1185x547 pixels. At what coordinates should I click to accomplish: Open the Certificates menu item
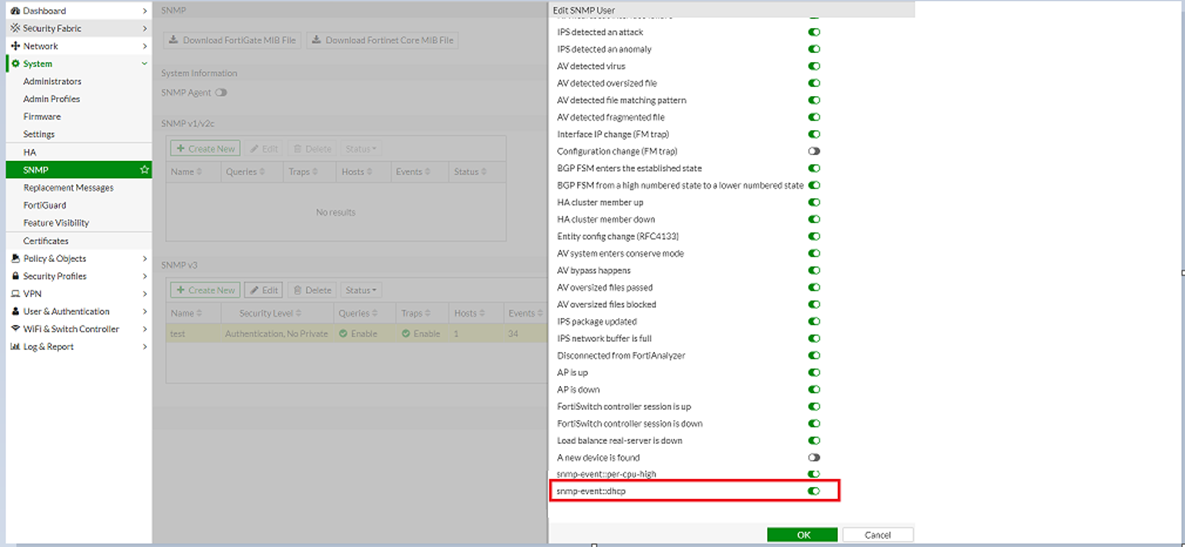coord(46,241)
